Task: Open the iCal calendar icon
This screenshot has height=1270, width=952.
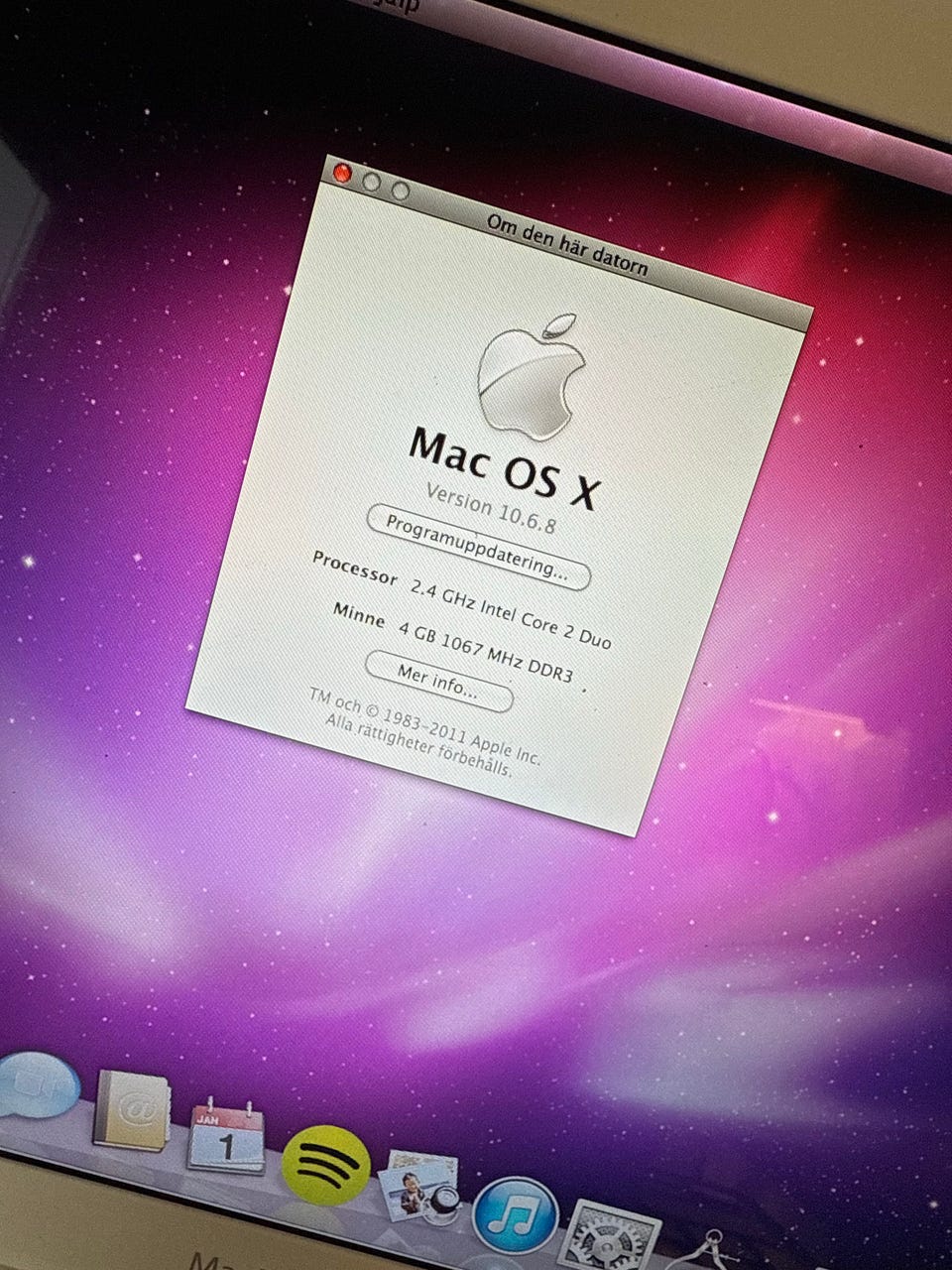Action: [226, 1137]
